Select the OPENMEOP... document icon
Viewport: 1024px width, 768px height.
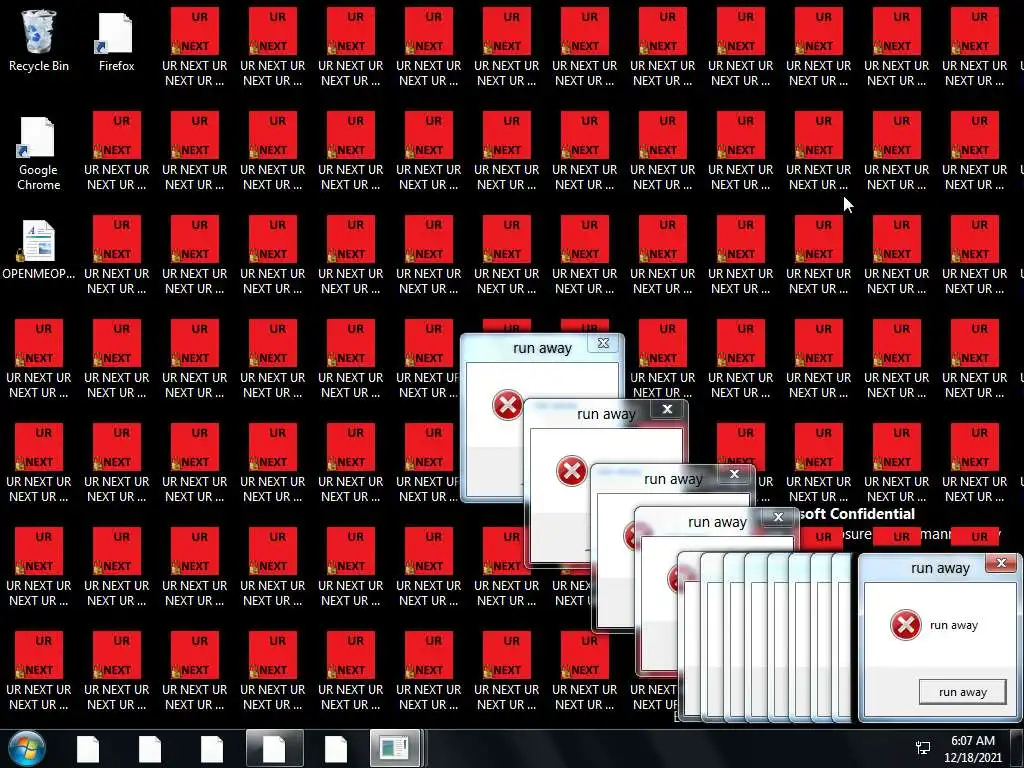click(39, 249)
